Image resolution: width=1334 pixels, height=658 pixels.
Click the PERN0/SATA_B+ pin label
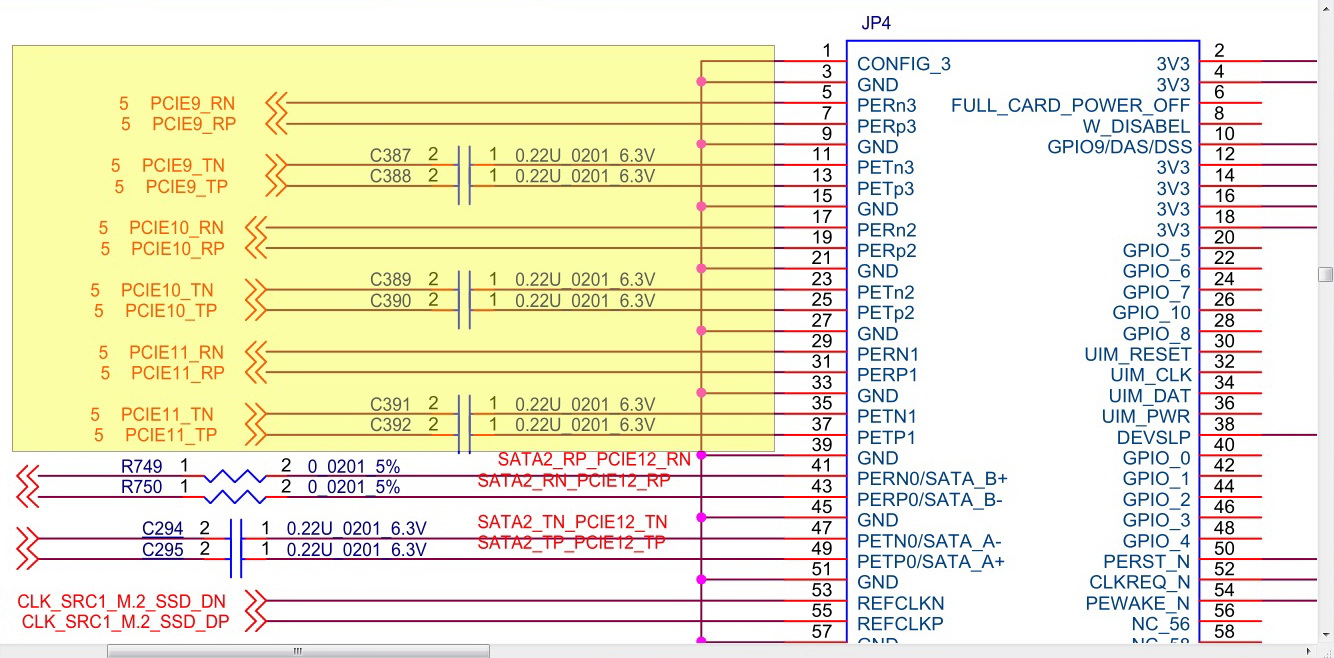[932, 478]
